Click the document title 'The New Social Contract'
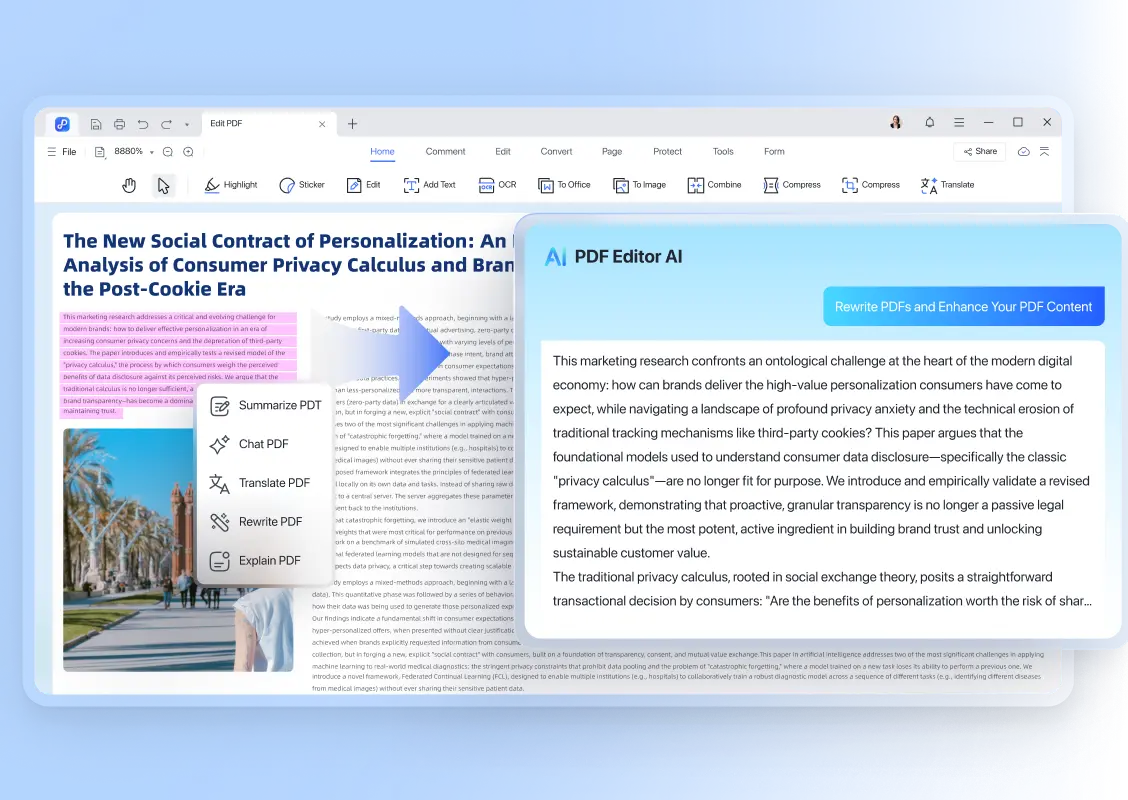The image size is (1128, 800). (x=288, y=265)
